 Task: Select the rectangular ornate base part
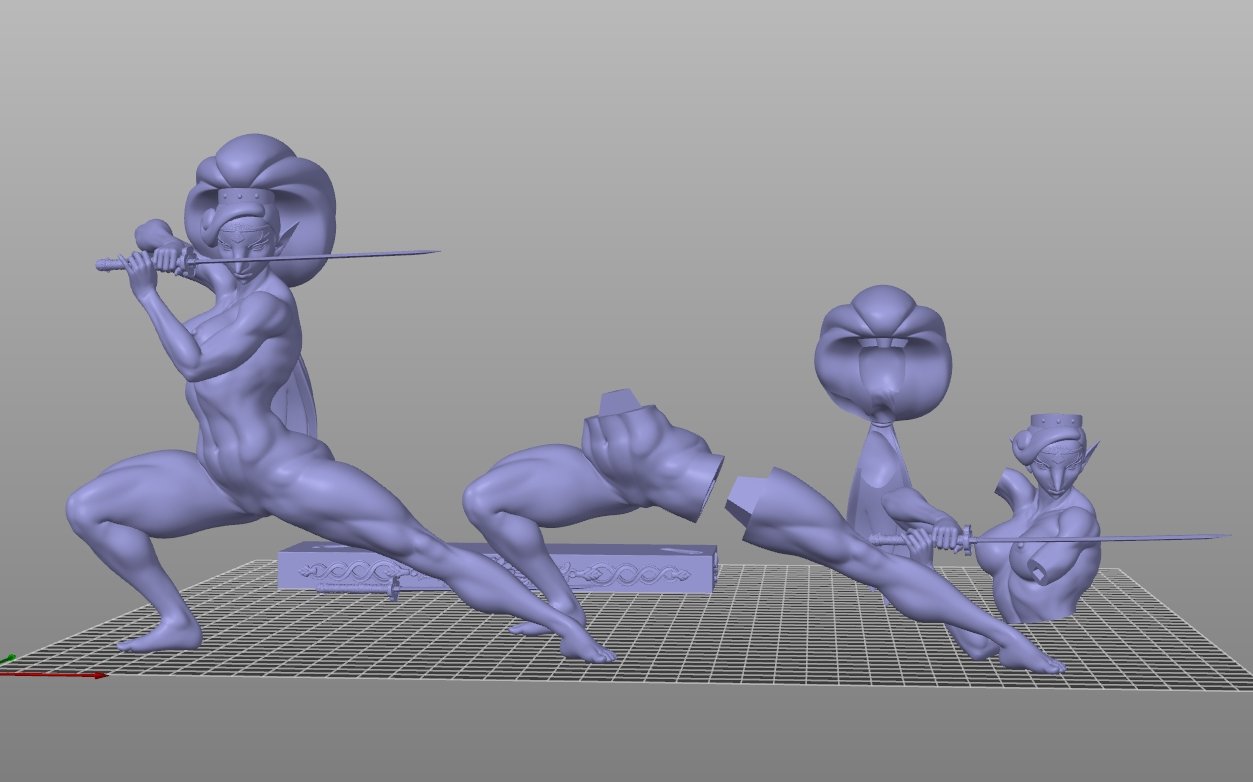point(660,568)
